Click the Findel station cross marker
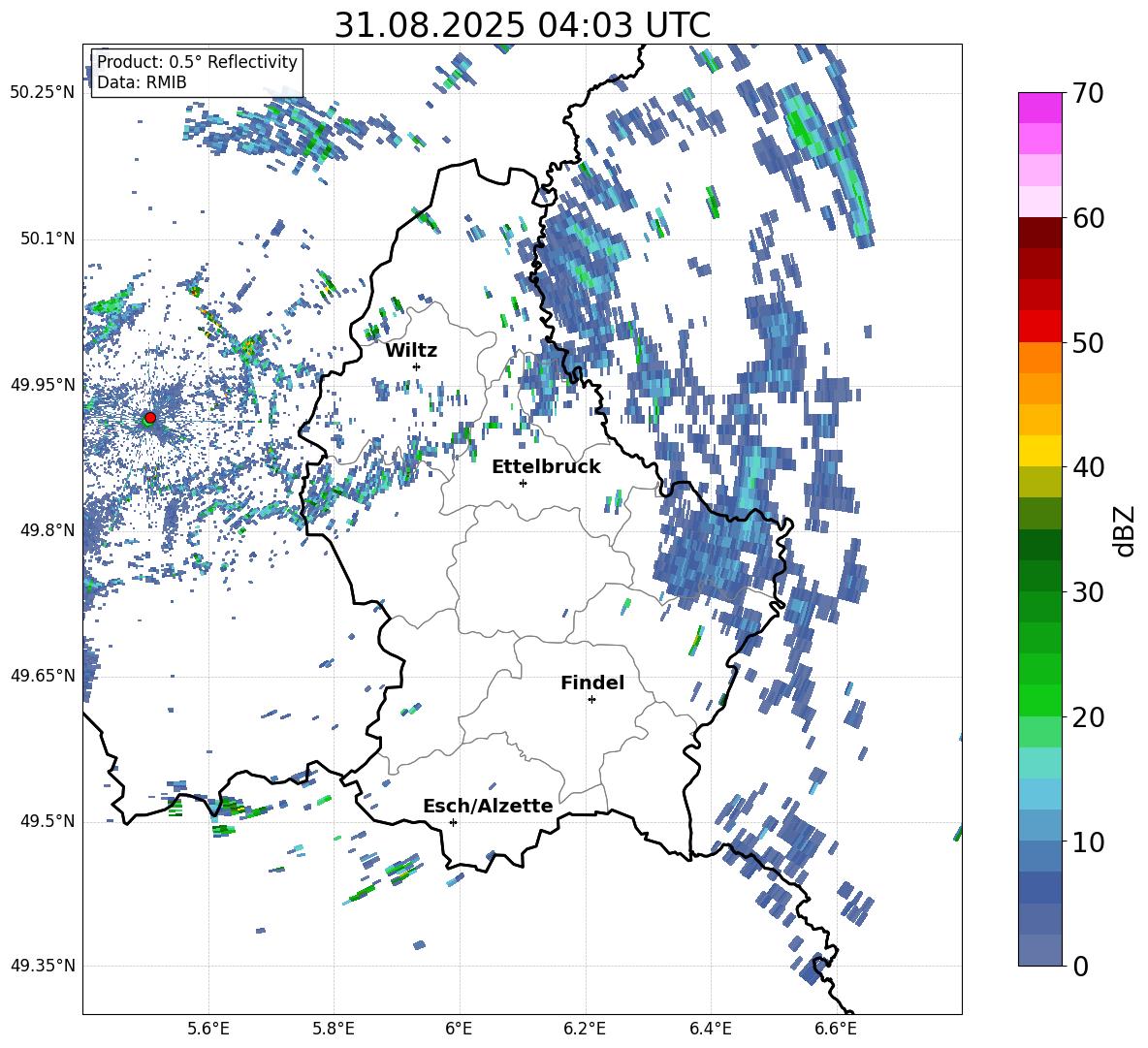The image size is (1148, 1048). point(591,700)
